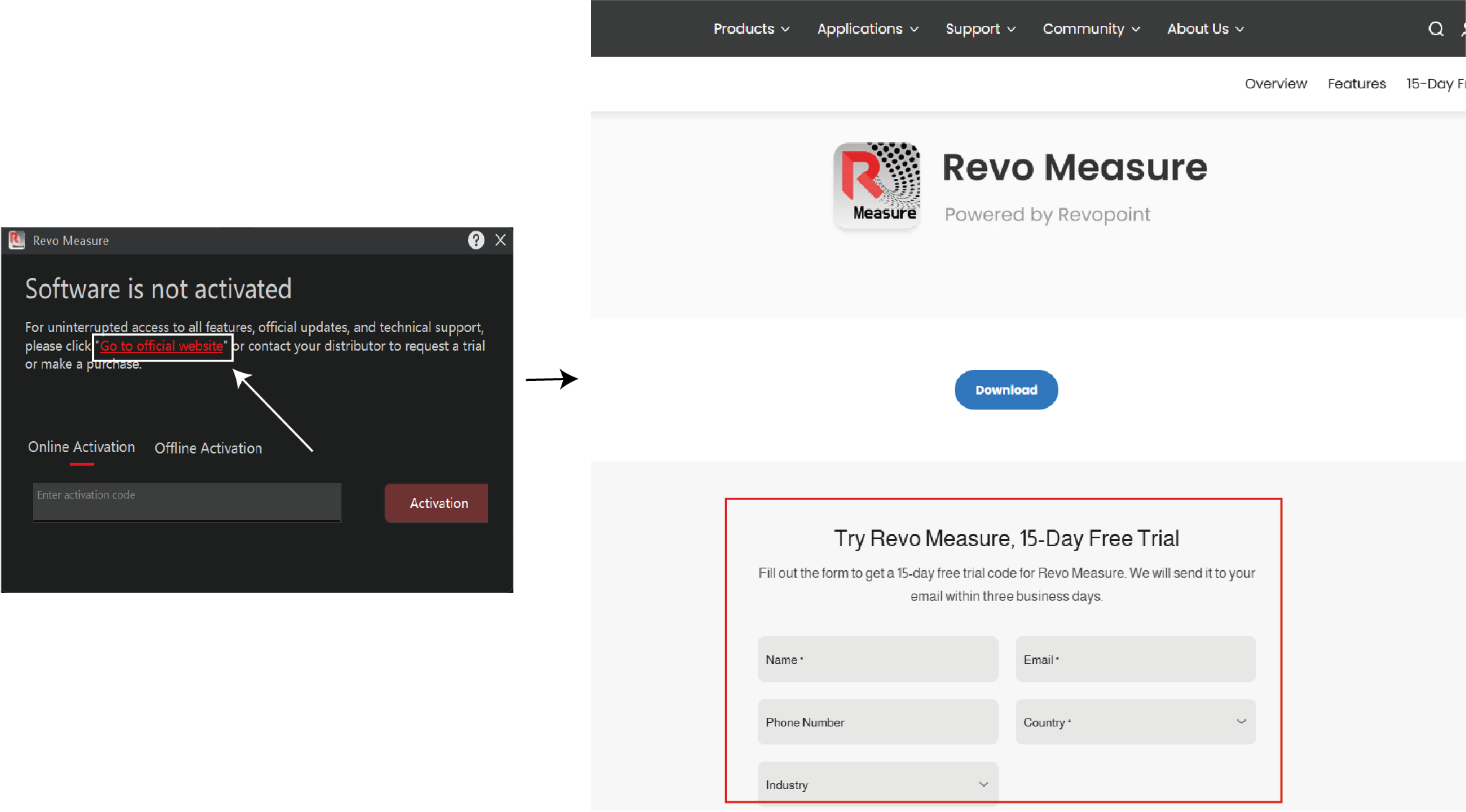
Task: Open the Country dropdown in trial form
Action: click(1135, 721)
